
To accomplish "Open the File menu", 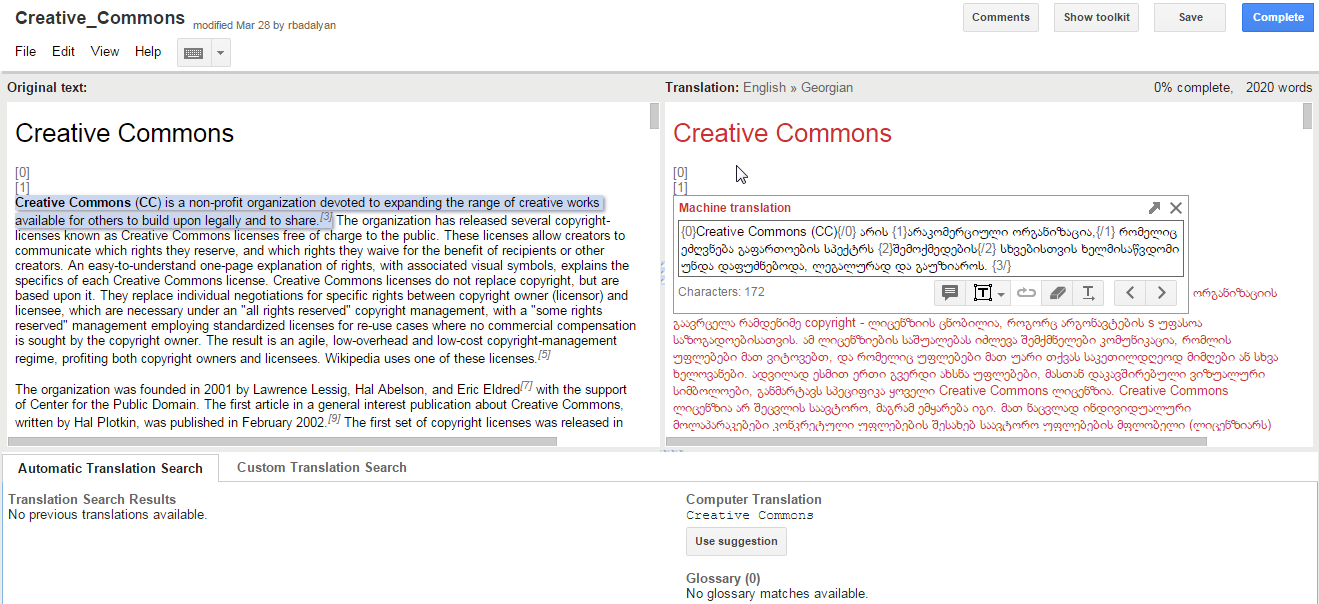I will tap(25, 52).
